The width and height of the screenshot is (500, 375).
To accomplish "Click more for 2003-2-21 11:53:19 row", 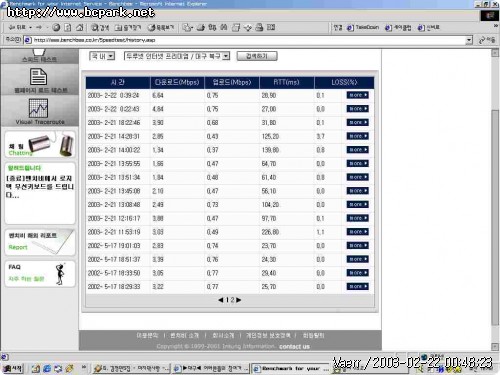I will click(x=357, y=232).
